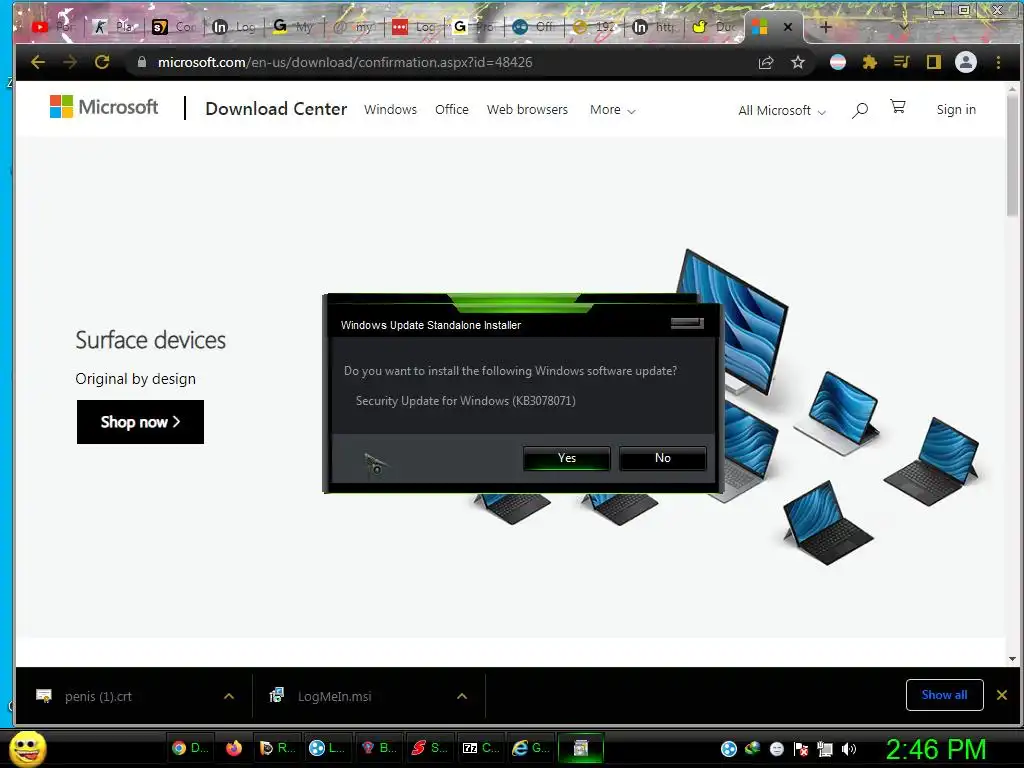Switch to the 'Off' tab
The height and width of the screenshot is (768, 1024).
[x=533, y=27]
